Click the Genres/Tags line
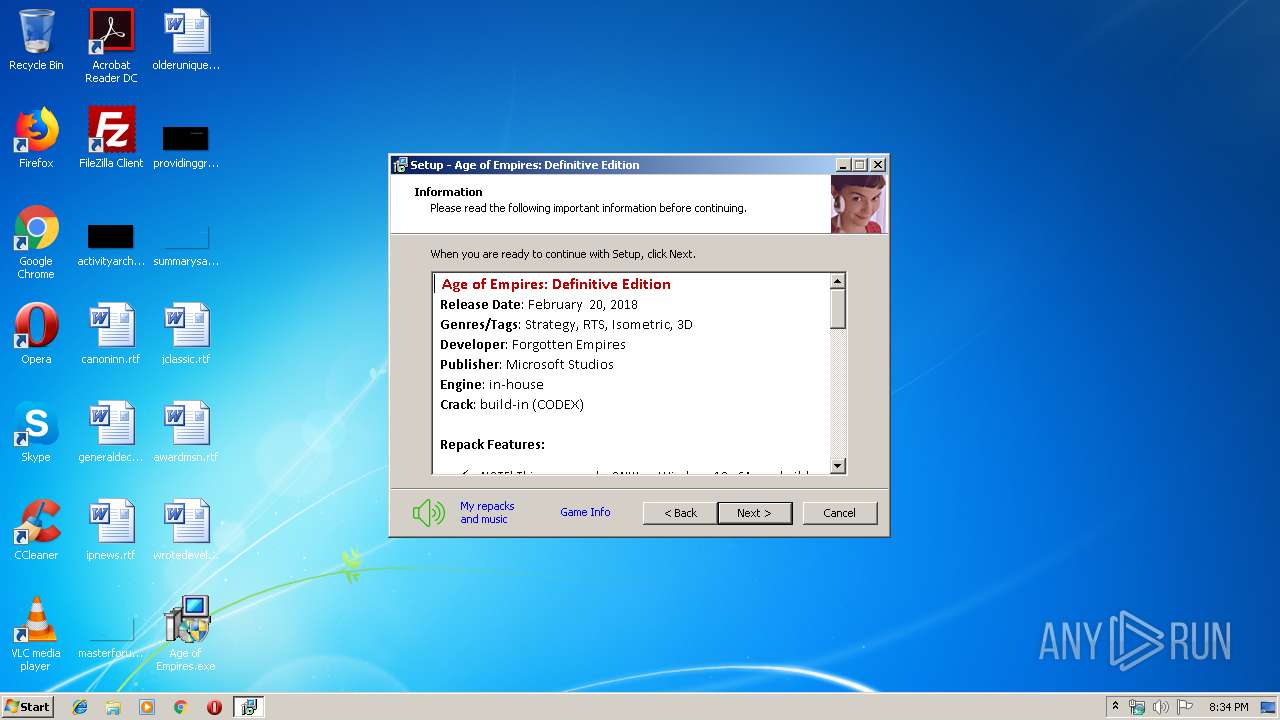1280x720 pixels. [566, 324]
